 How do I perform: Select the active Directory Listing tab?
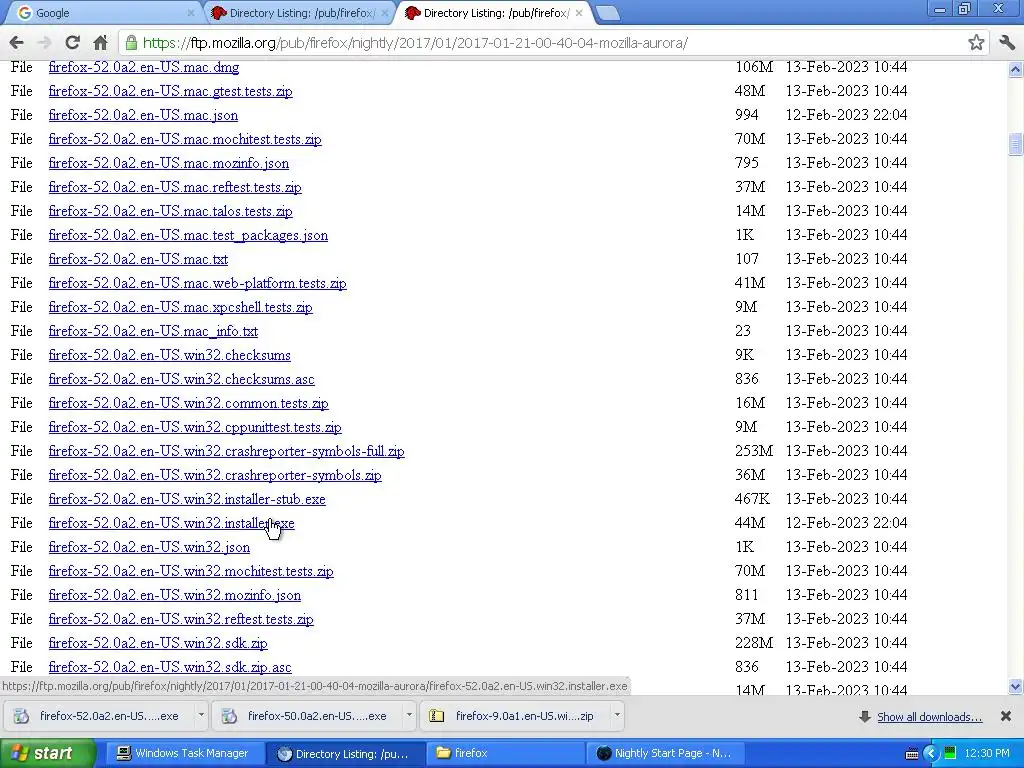493,13
